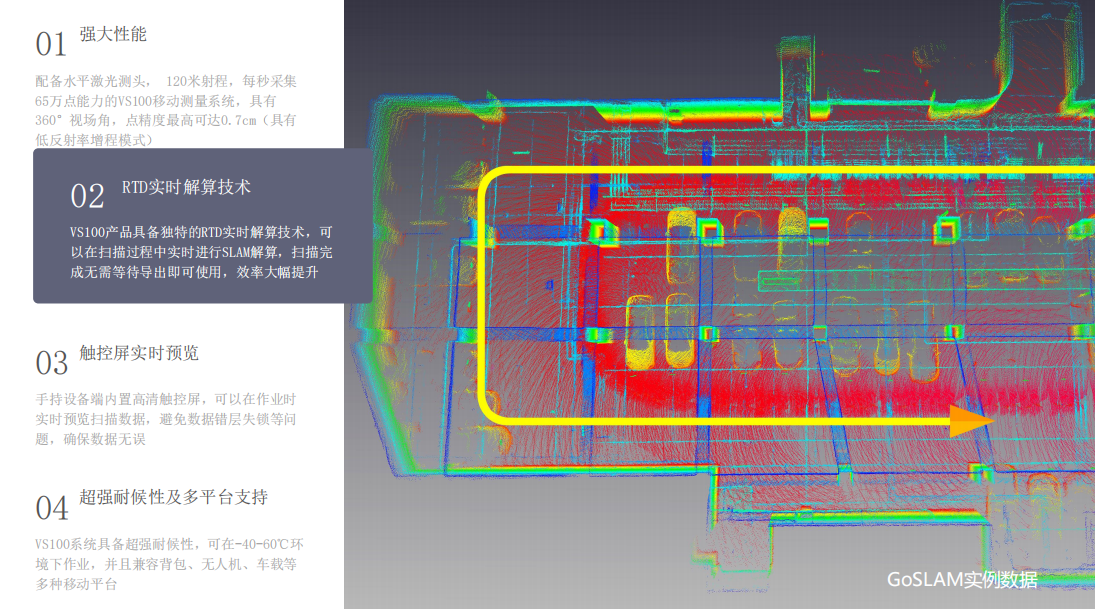Click the paragraph starting with VS100系统具备超强耐候性
Viewport: 1095px width, 609px height.
pyautogui.click(x=170, y=564)
